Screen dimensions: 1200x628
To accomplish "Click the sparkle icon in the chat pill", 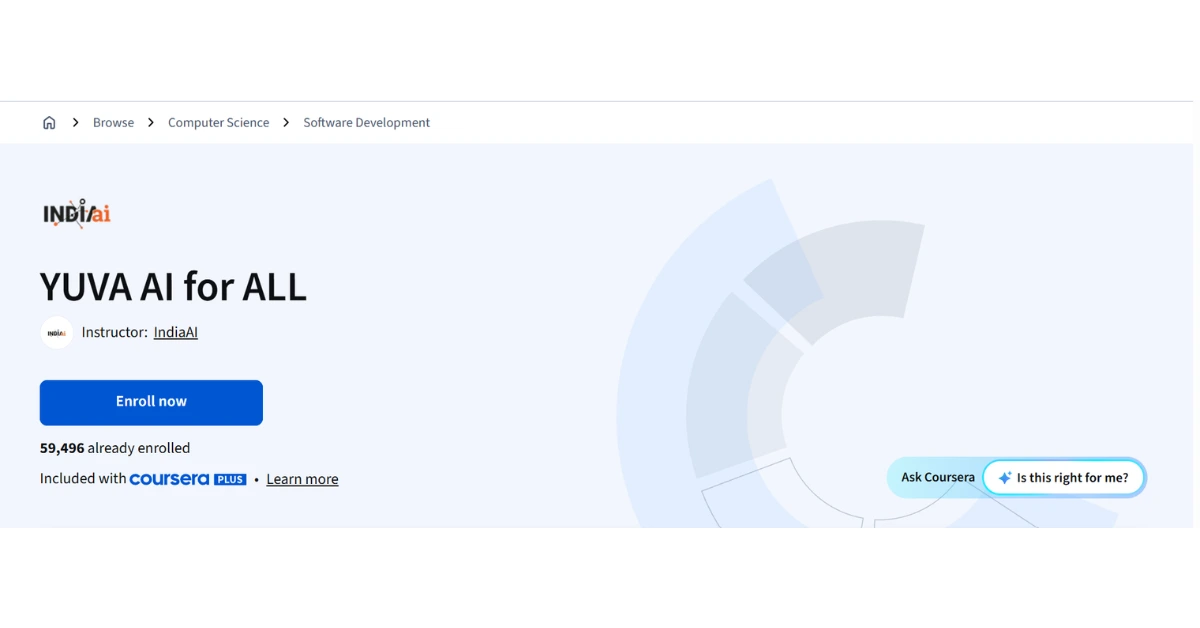I will [1005, 478].
